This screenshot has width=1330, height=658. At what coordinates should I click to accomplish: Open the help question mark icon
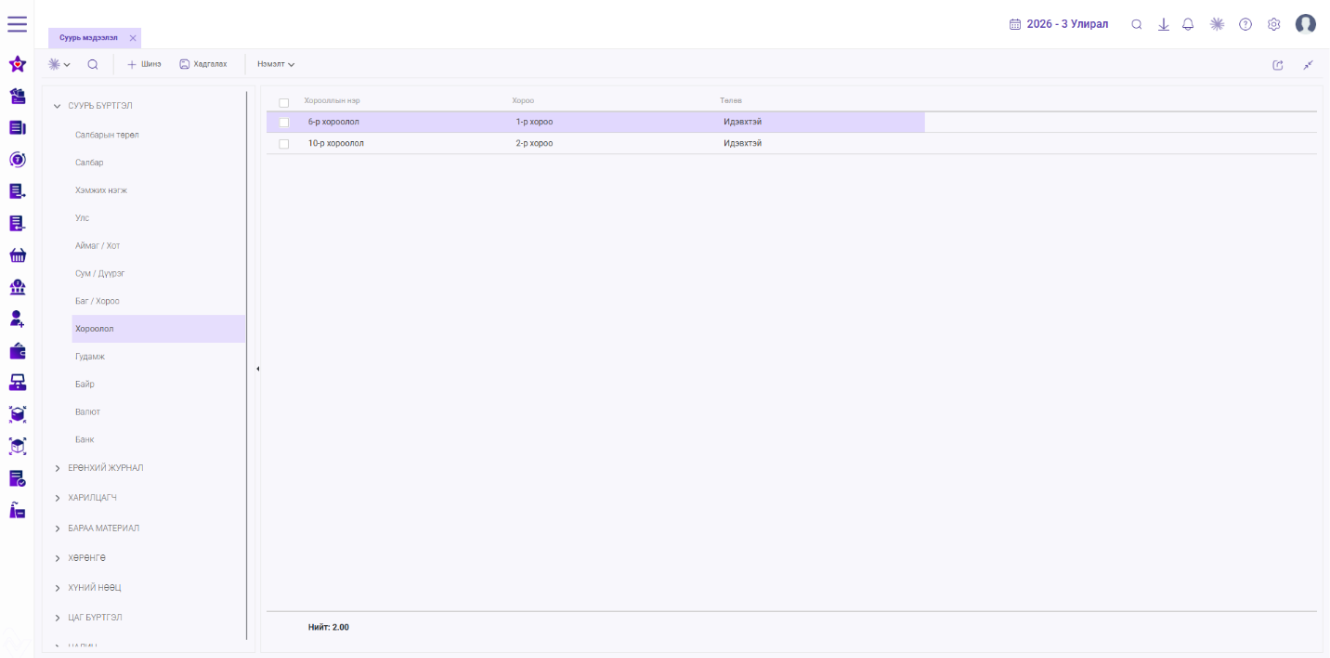coord(1245,24)
